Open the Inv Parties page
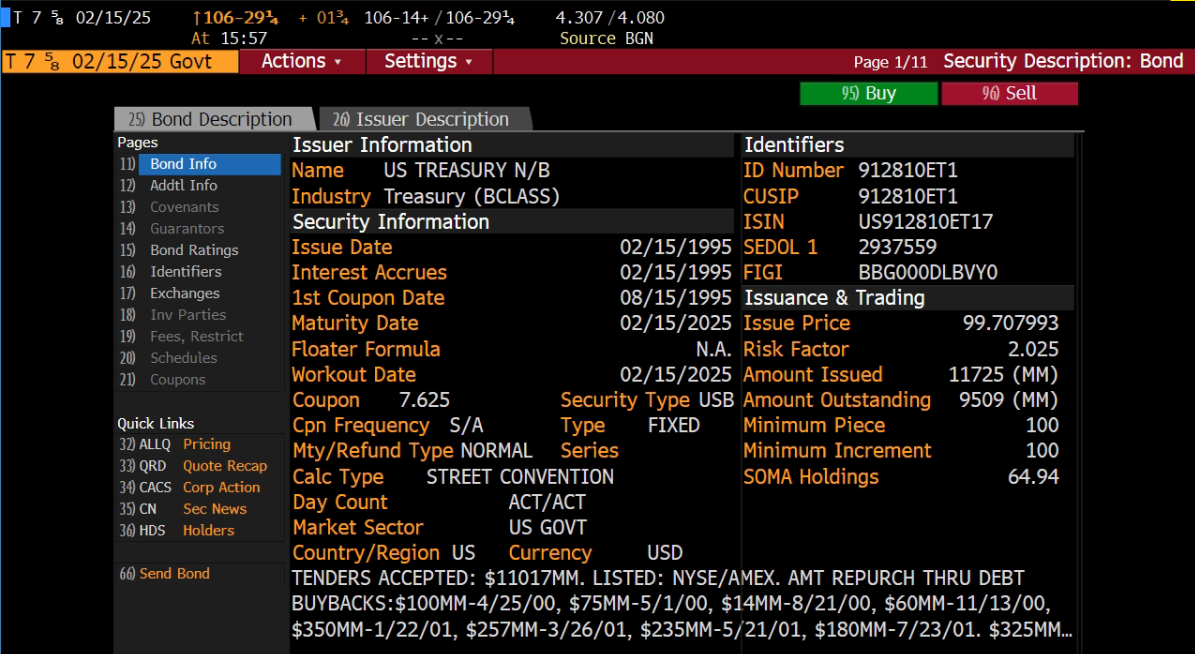The height and width of the screenshot is (654, 1195). (187, 314)
